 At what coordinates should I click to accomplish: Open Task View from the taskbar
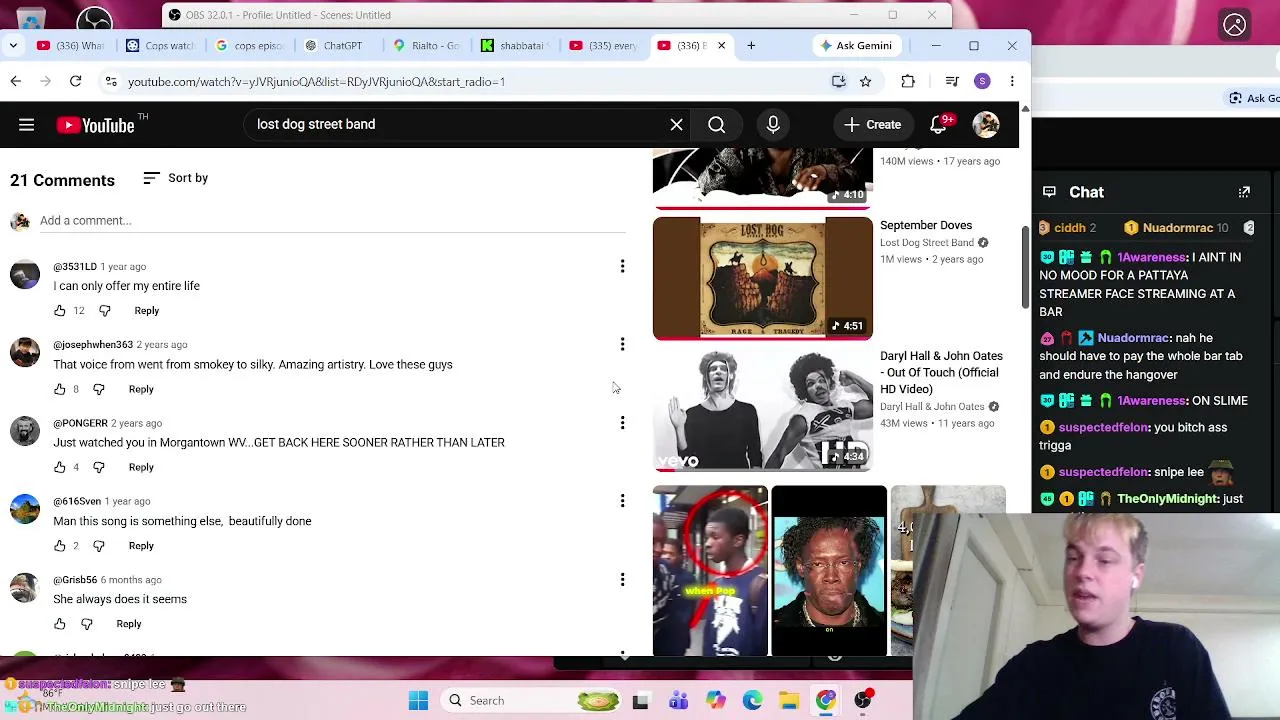pyautogui.click(x=640, y=701)
